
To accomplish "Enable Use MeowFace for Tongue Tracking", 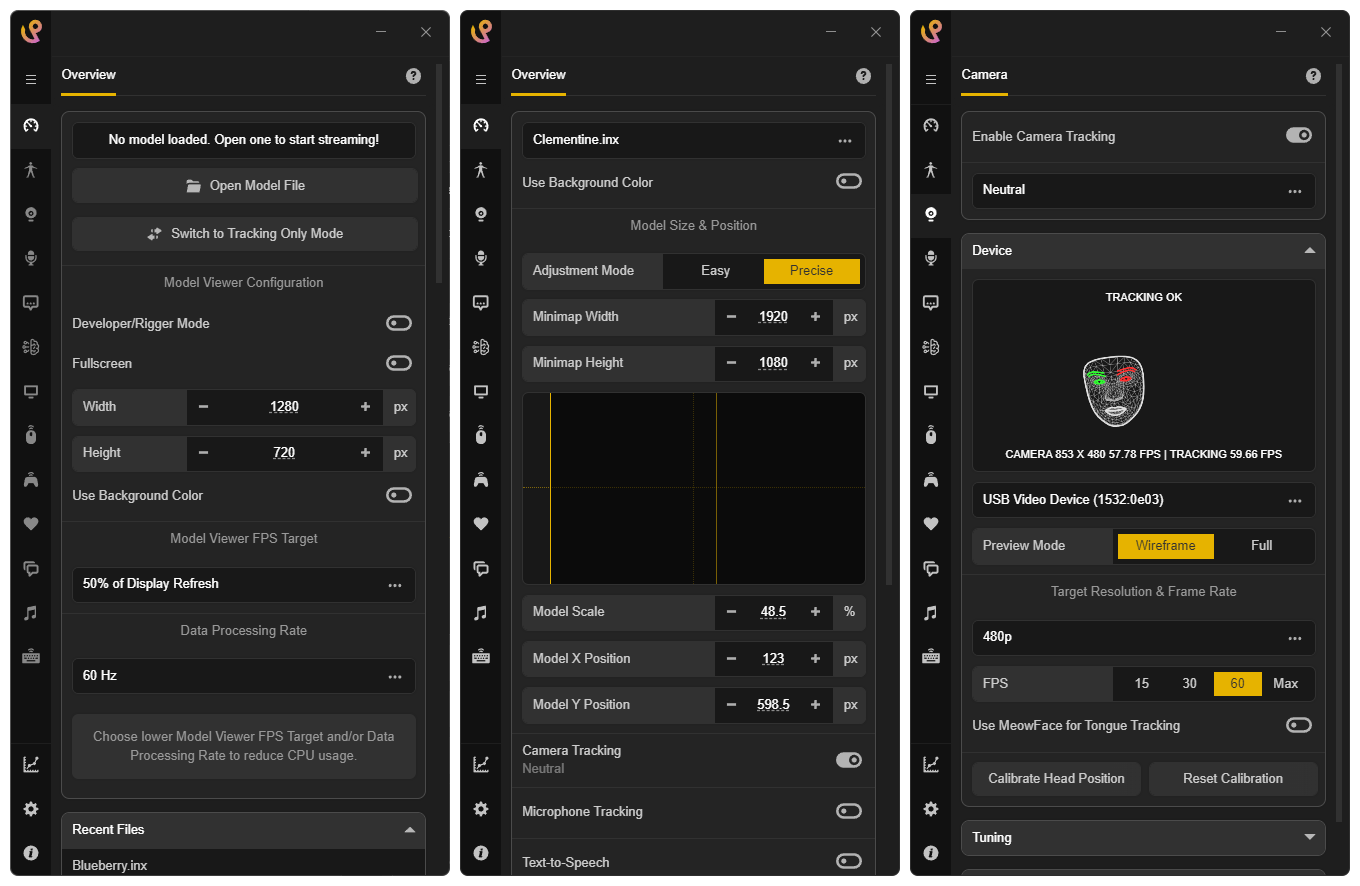I will [1299, 725].
